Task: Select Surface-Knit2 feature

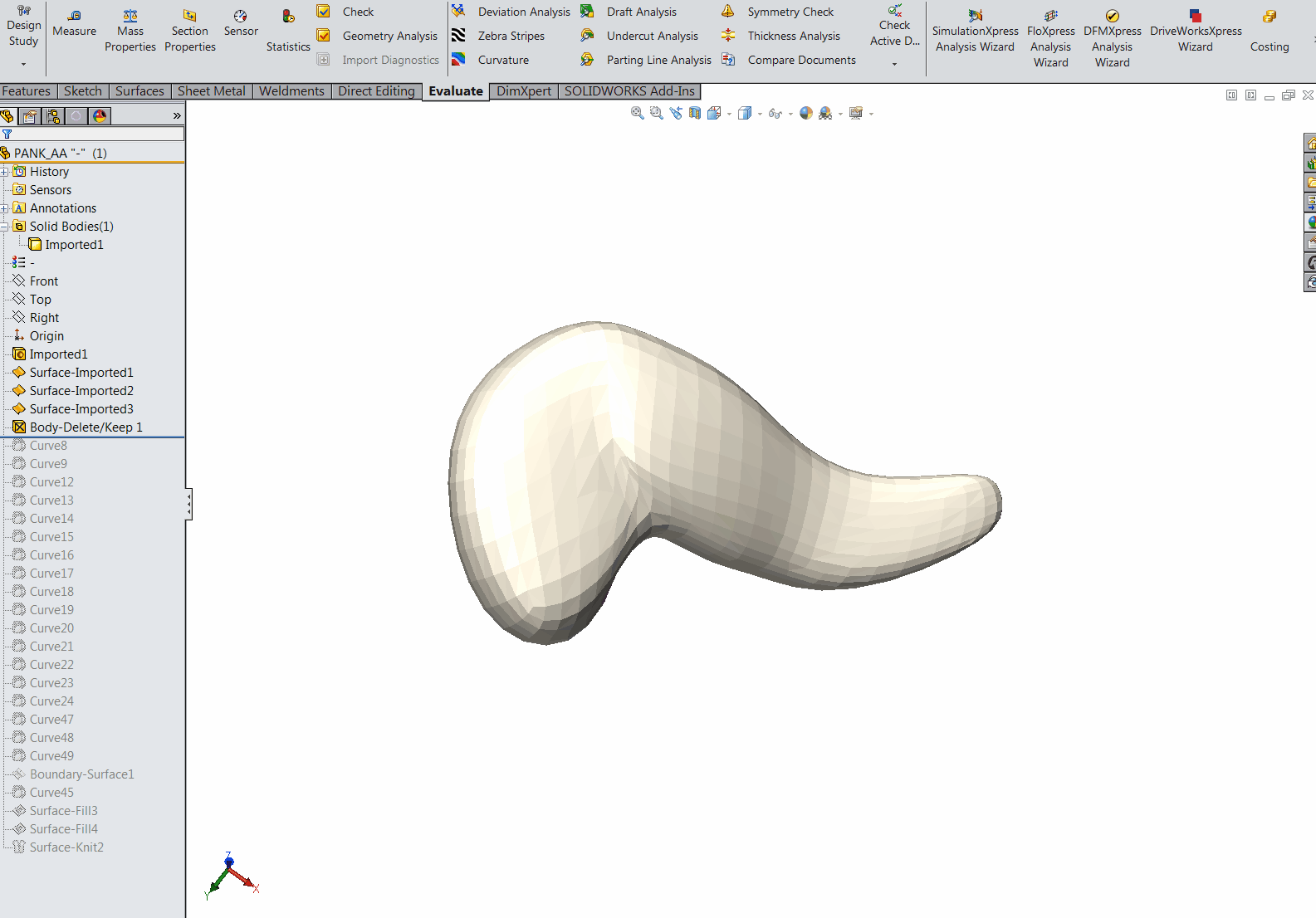Action: click(x=58, y=847)
